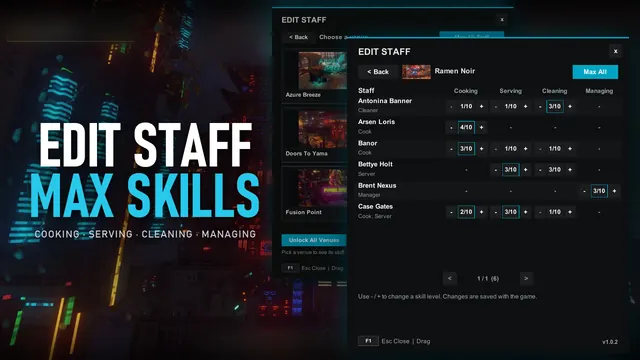
Task: Increase Antonina Banner Serving skill
Action: 526,107
